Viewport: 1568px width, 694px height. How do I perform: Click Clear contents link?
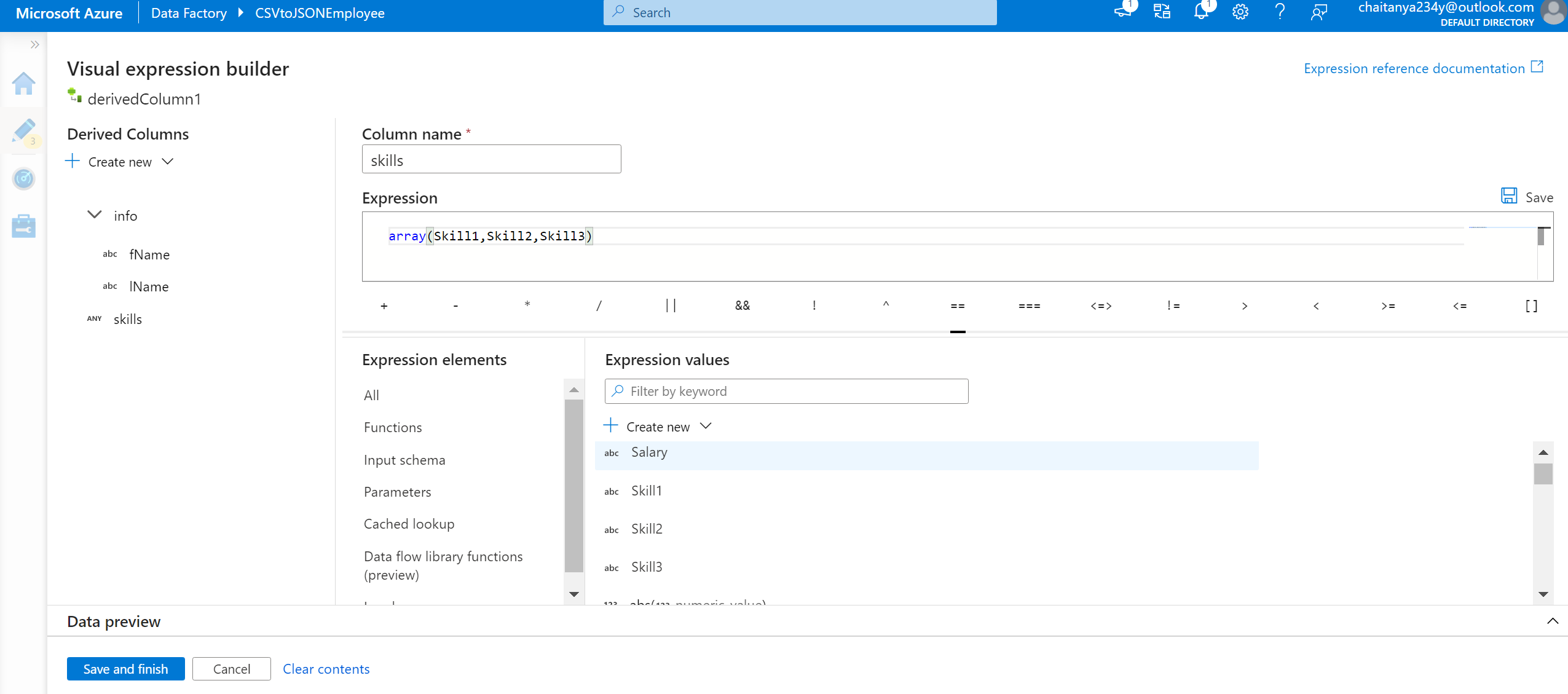point(326,669)
